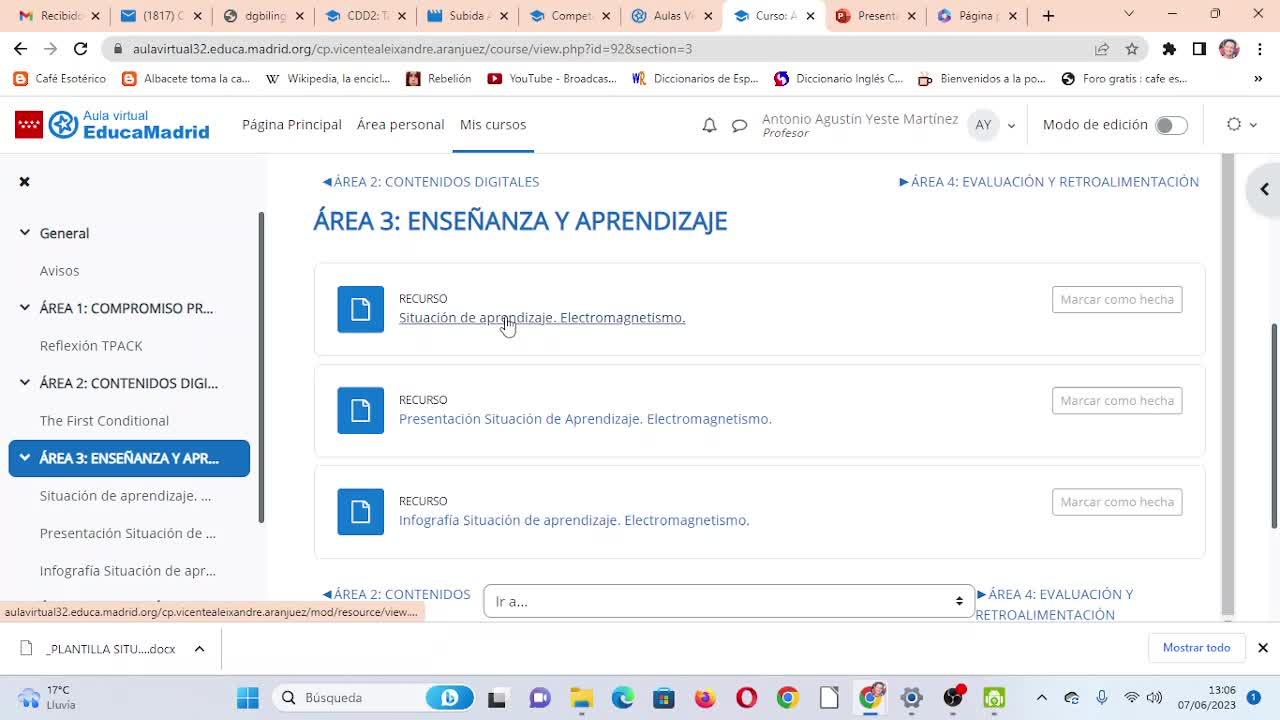Collapse ÁREA 1: COMPROMISO section in index
The width and height of the screenshot is (1280, 720).
click(x=25, y=308)
